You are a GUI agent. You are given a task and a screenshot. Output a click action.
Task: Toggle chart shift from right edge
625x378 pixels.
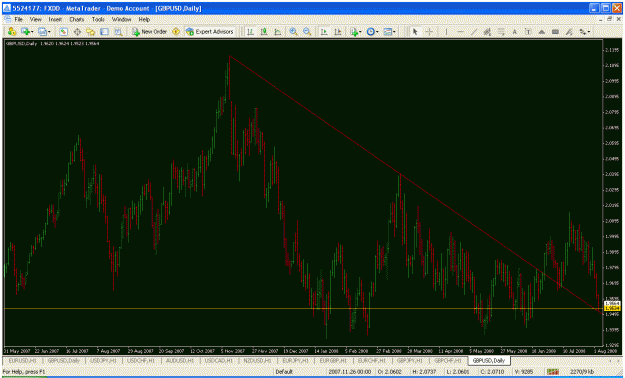338,32
